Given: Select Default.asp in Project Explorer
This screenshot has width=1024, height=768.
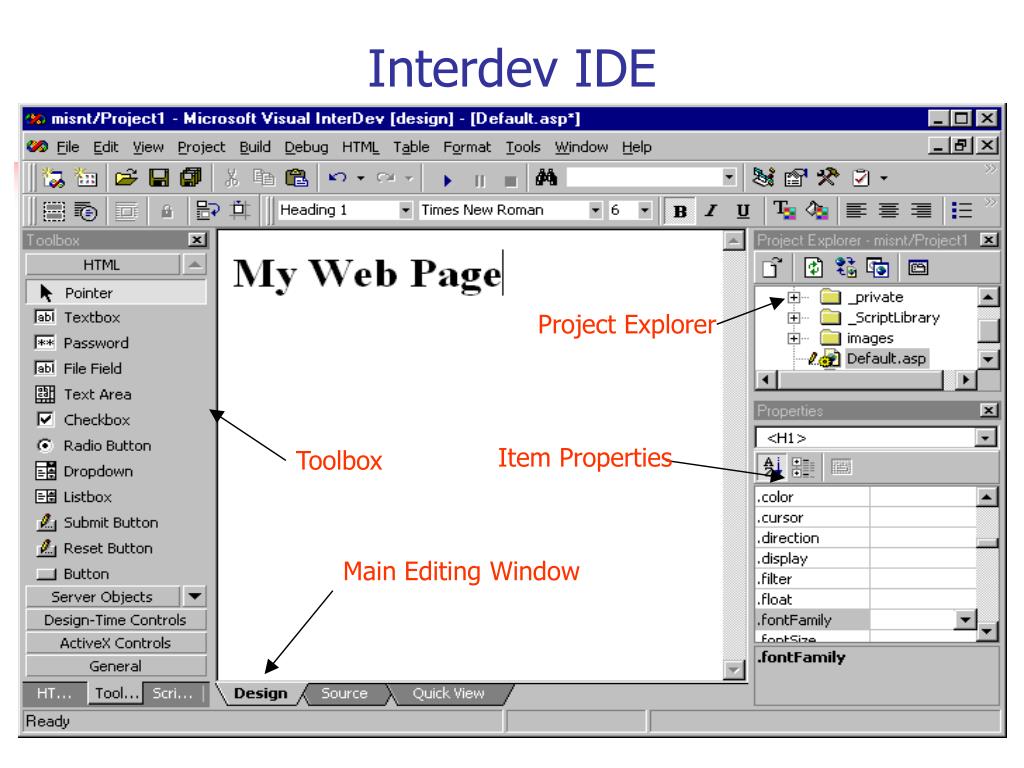Looking at the screenshot, I should [x=886, y=359].
